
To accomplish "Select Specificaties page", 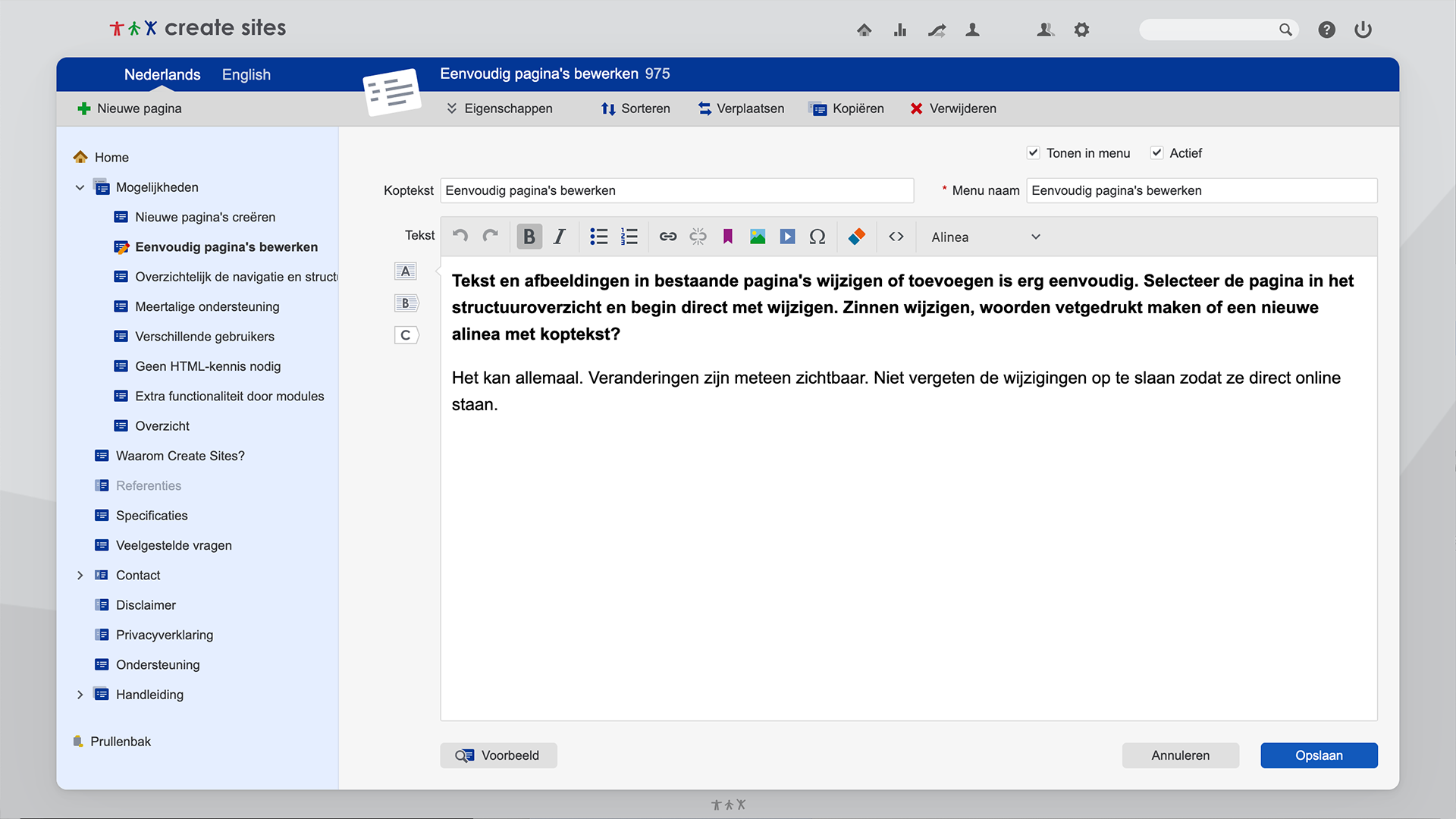I will click(141, 516).
